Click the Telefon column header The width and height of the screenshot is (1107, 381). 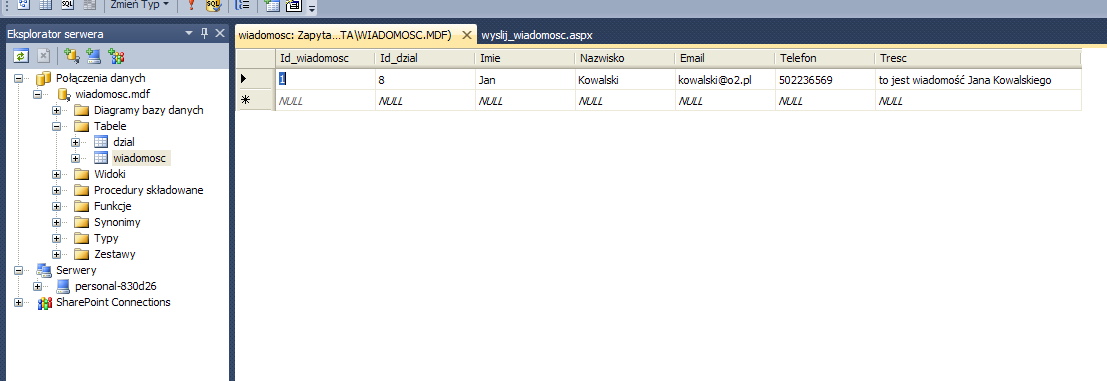825,59
